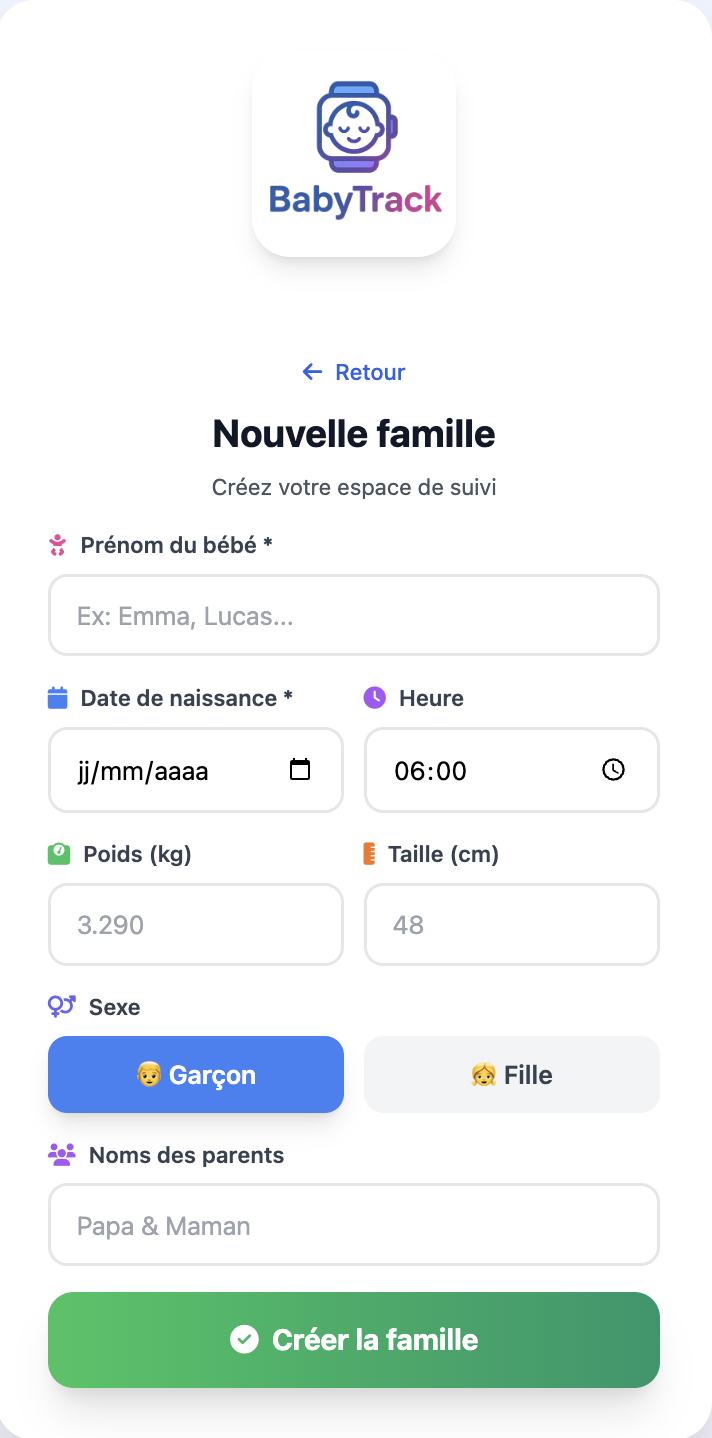Open the time picker clock
712x1438 pixels.
point(613,770)
